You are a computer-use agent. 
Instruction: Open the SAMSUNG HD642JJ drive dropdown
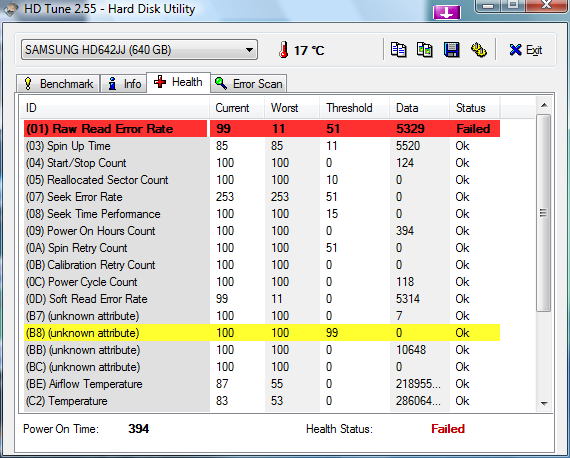(x=139, y=50)
